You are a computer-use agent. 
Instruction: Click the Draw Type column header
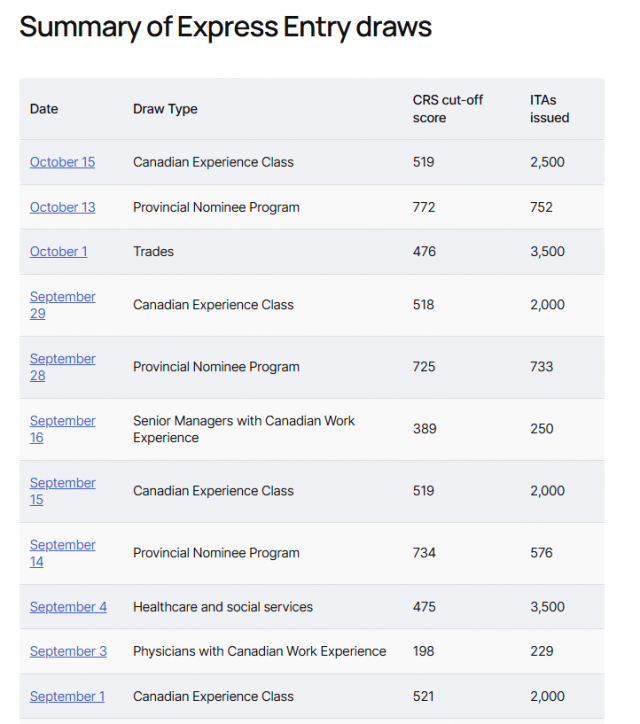[x=165, y=109]
